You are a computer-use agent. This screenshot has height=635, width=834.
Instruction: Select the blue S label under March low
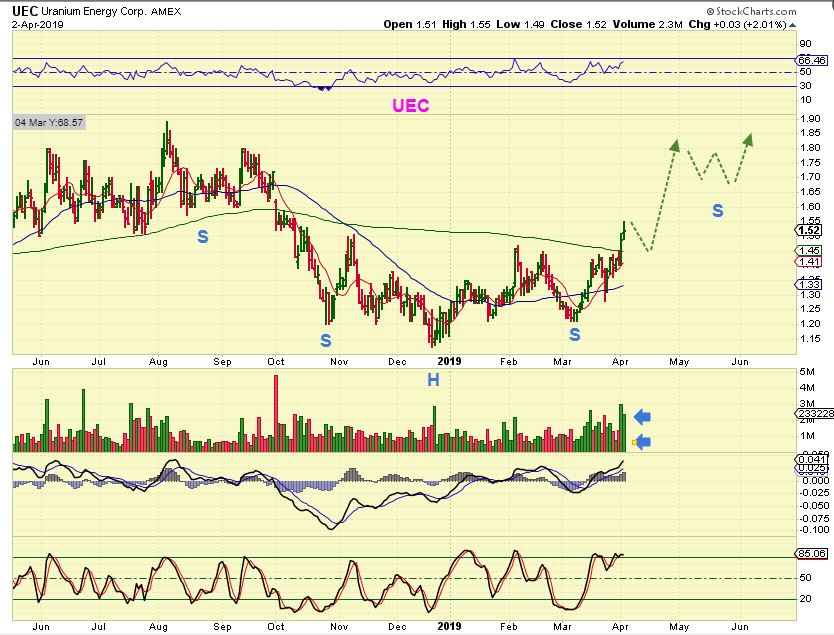point(575,336)
